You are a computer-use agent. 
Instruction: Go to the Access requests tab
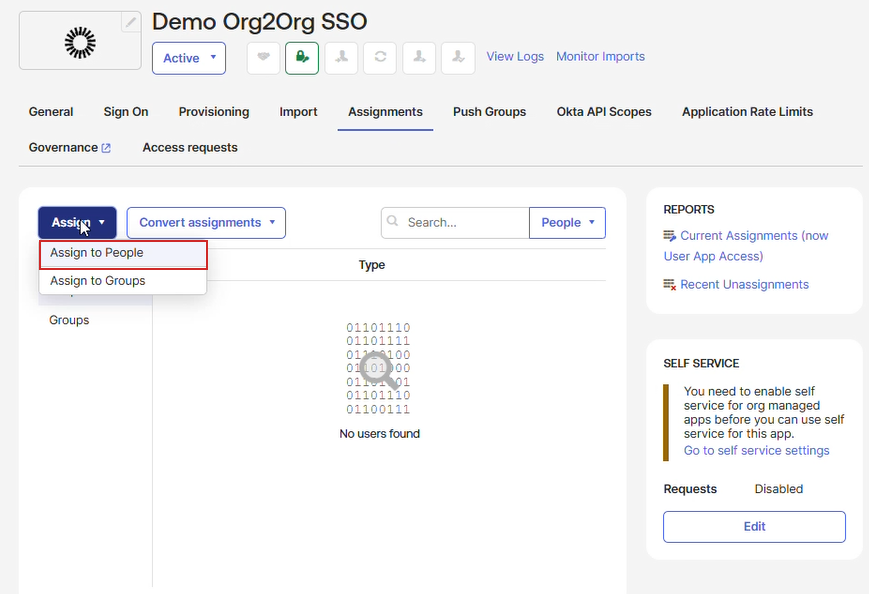click(190, 148)
